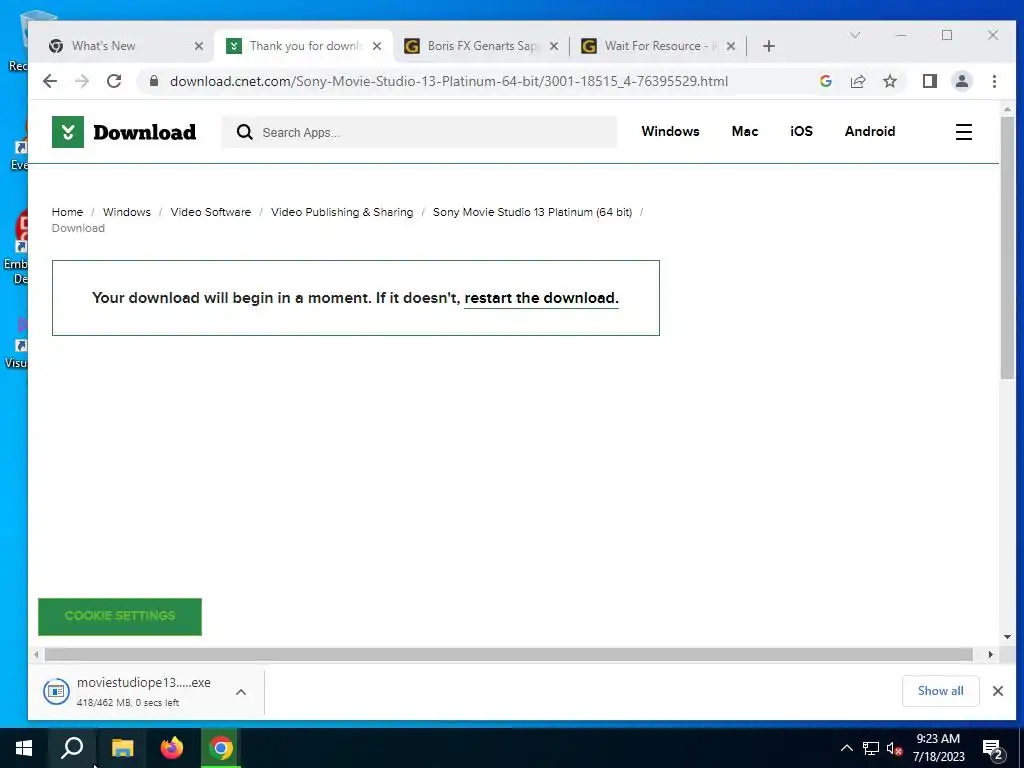Click the Cookie Settings button
Screen dimensions: 1024x768
click(x=120, y=616)
